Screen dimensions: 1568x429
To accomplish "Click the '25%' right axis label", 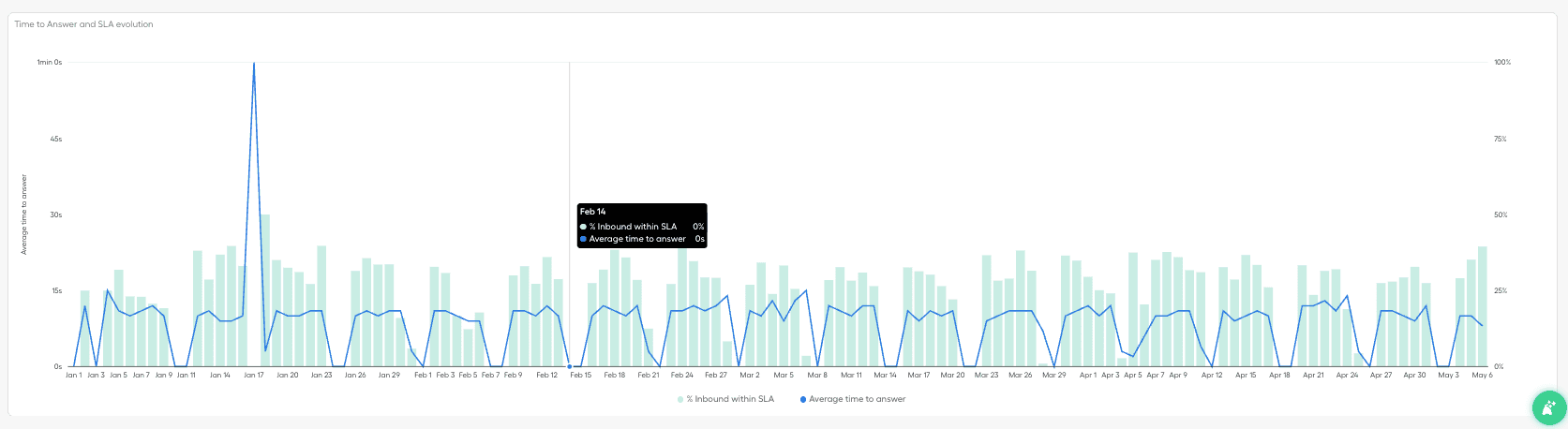I will [x=1501, y=290].
